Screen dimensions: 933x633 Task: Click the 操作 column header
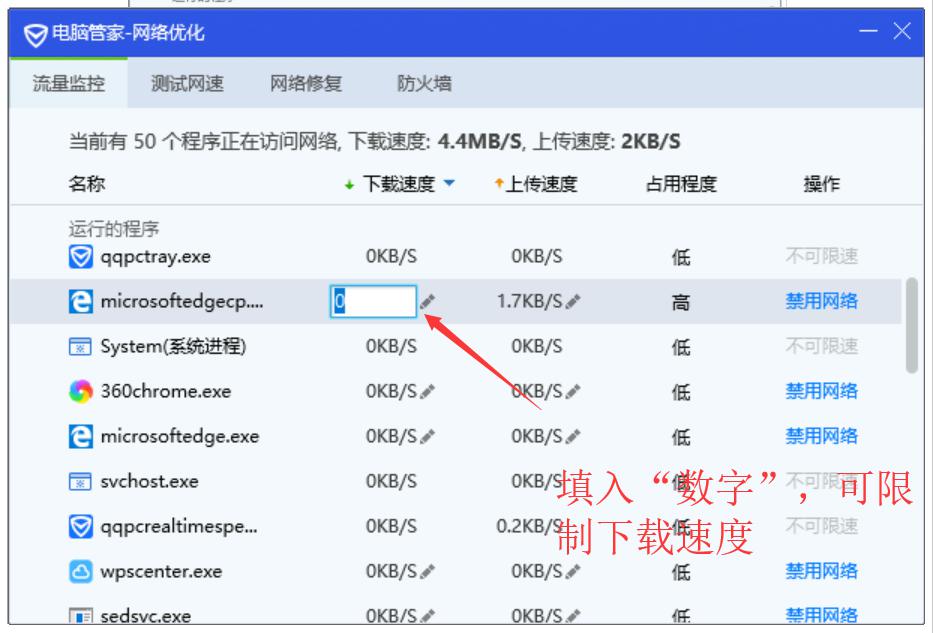pyautogui.click(x=822, y=184)
